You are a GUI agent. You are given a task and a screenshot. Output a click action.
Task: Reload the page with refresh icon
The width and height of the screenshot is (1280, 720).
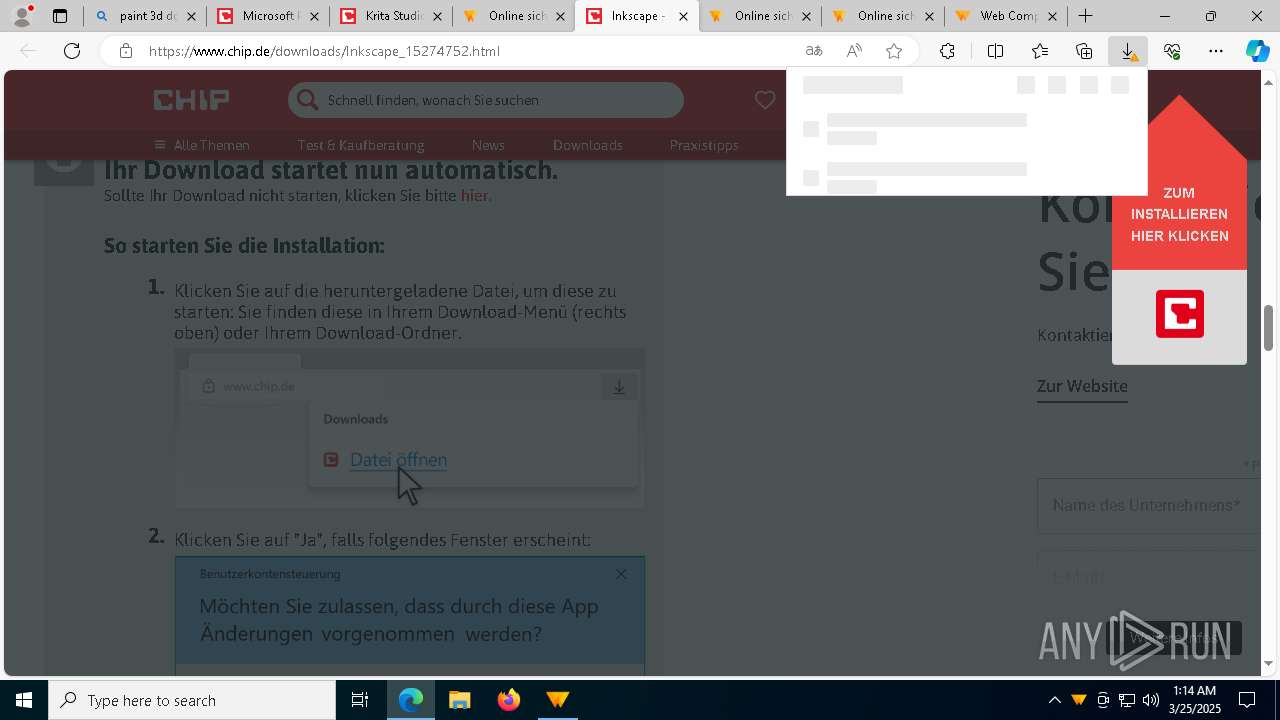(72, 51)
